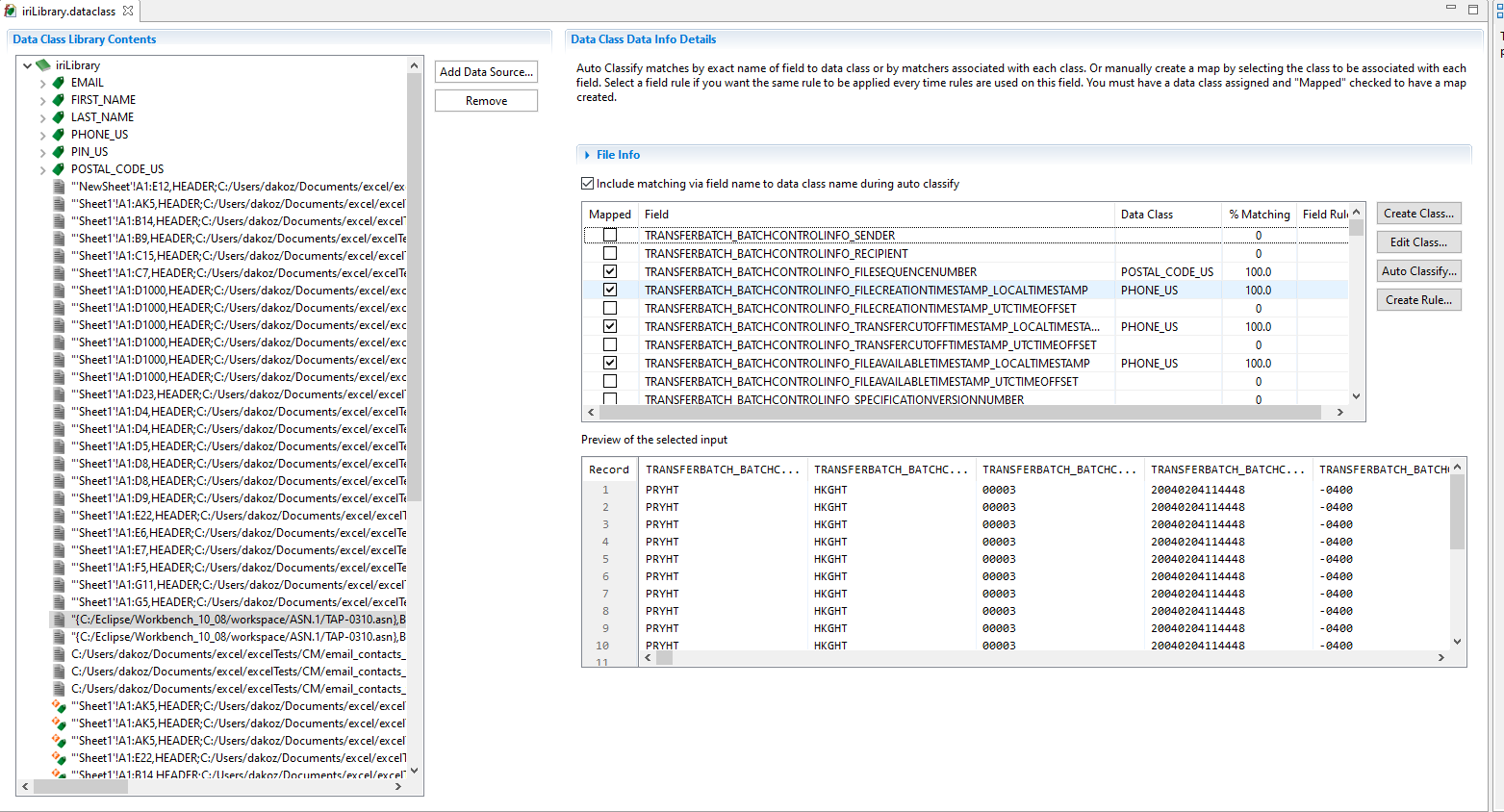Click the Create Rule... button
The height and width of the screenshot is (812, 1504).
tap(1418, 300)
